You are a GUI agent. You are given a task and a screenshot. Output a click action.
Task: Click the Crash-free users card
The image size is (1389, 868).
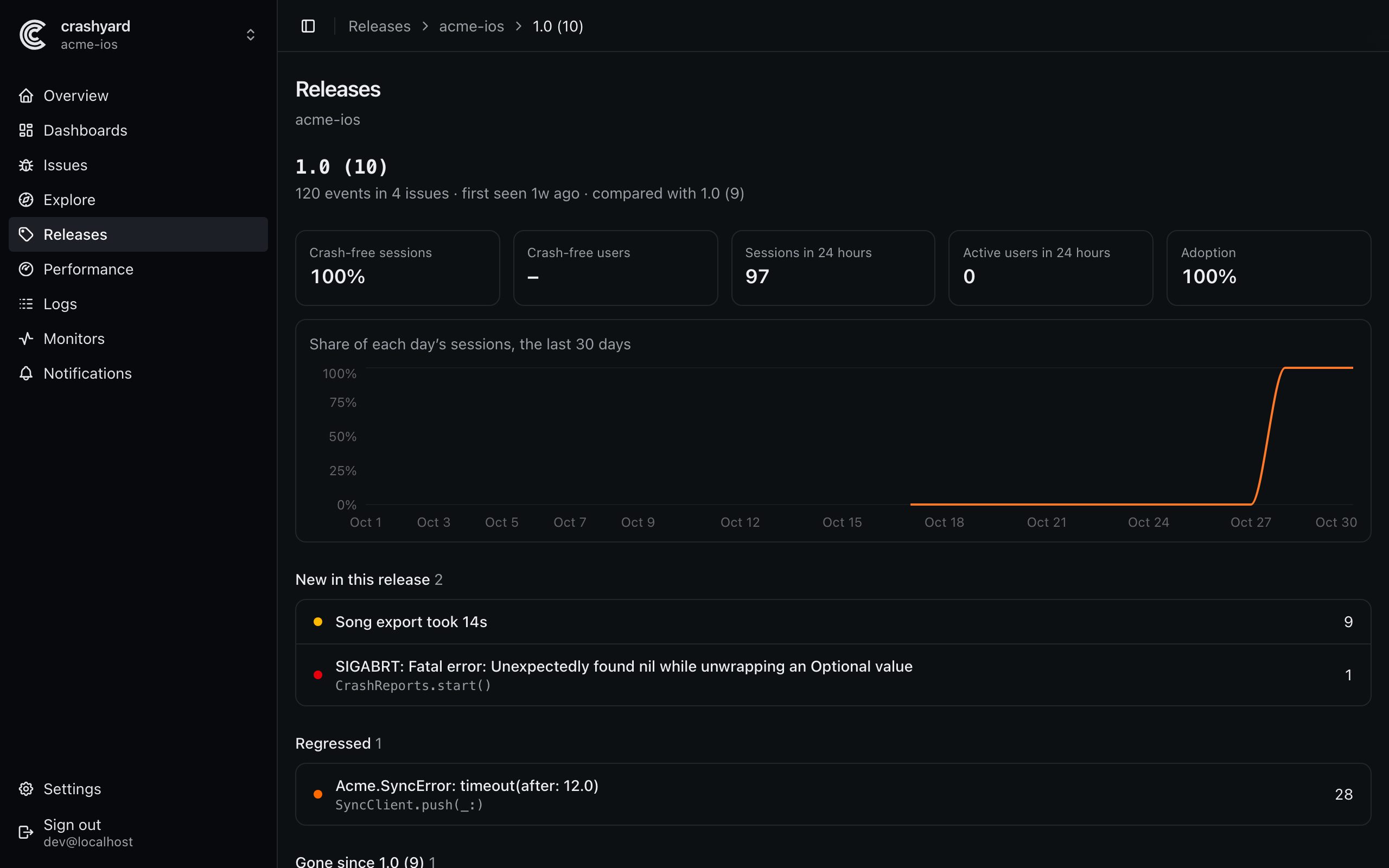click(x=615, y=268)
